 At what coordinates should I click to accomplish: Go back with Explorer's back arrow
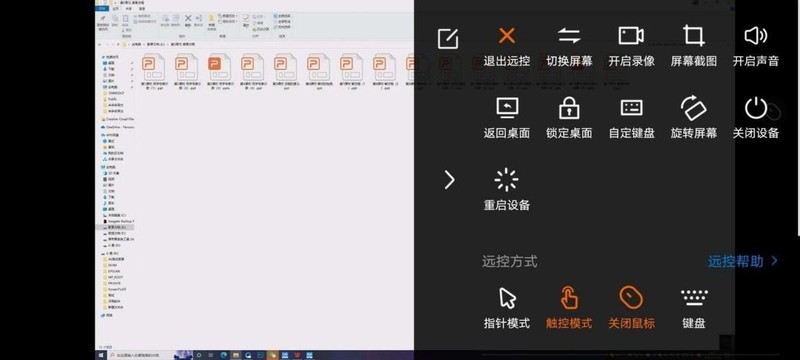click(99, 44)
